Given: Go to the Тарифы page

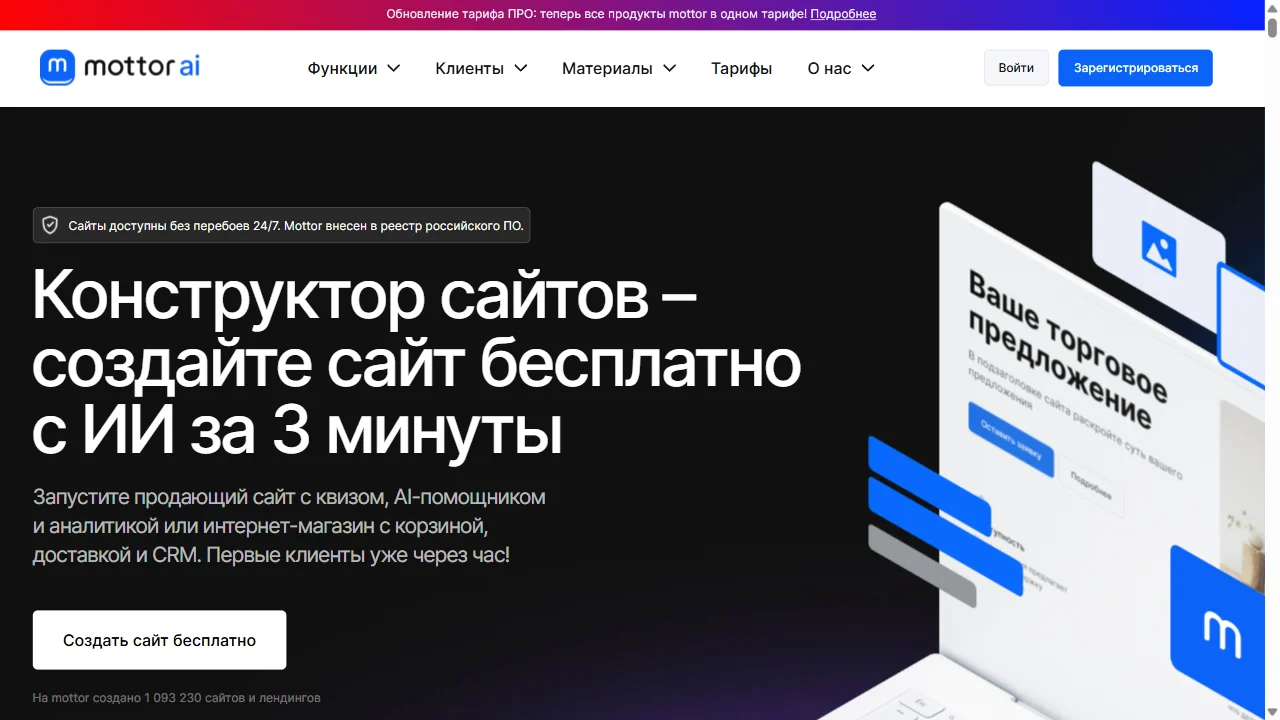Looking at the screenshot, I should point(742,68).
